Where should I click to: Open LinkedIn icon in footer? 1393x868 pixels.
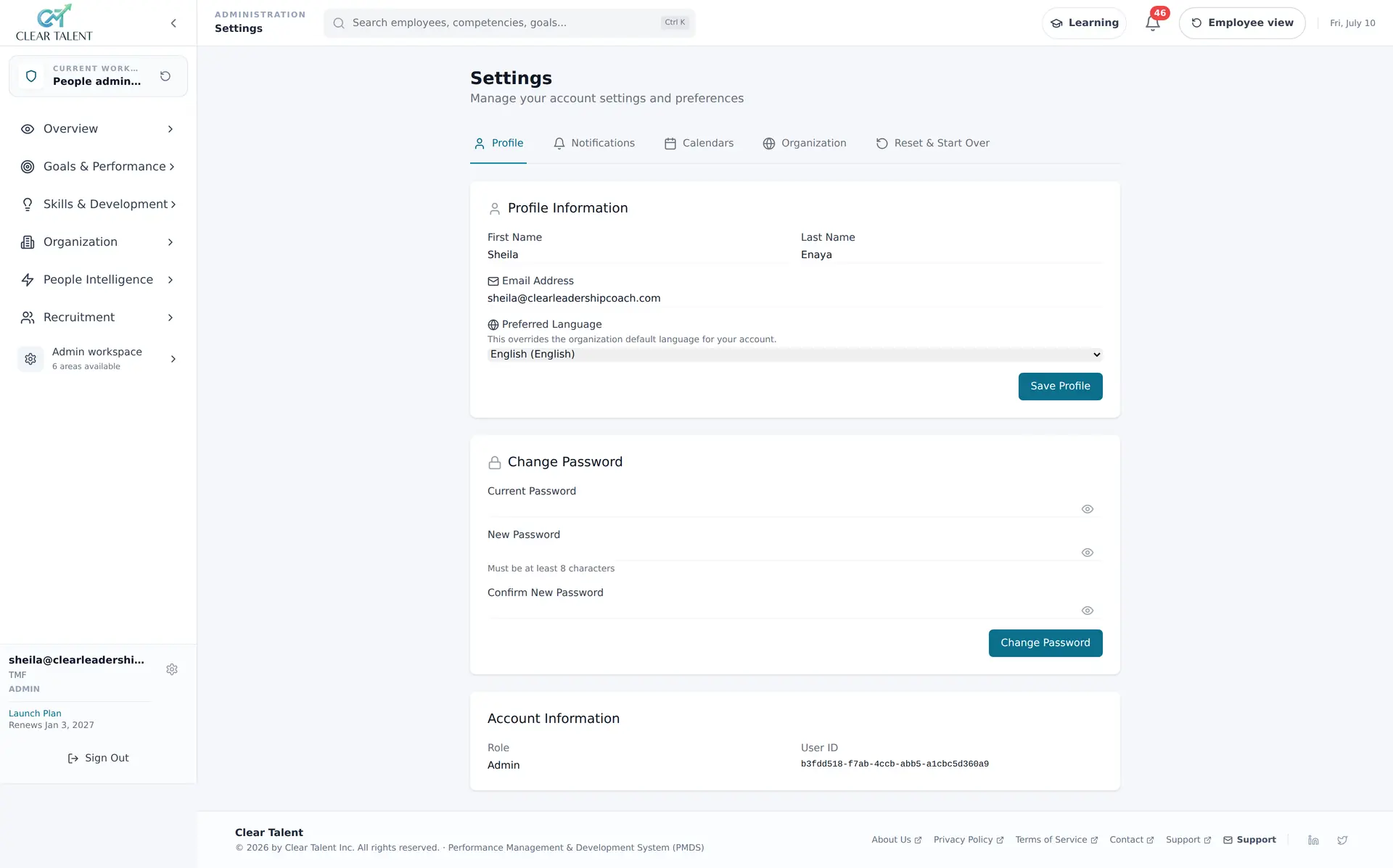pos(1313,840)
